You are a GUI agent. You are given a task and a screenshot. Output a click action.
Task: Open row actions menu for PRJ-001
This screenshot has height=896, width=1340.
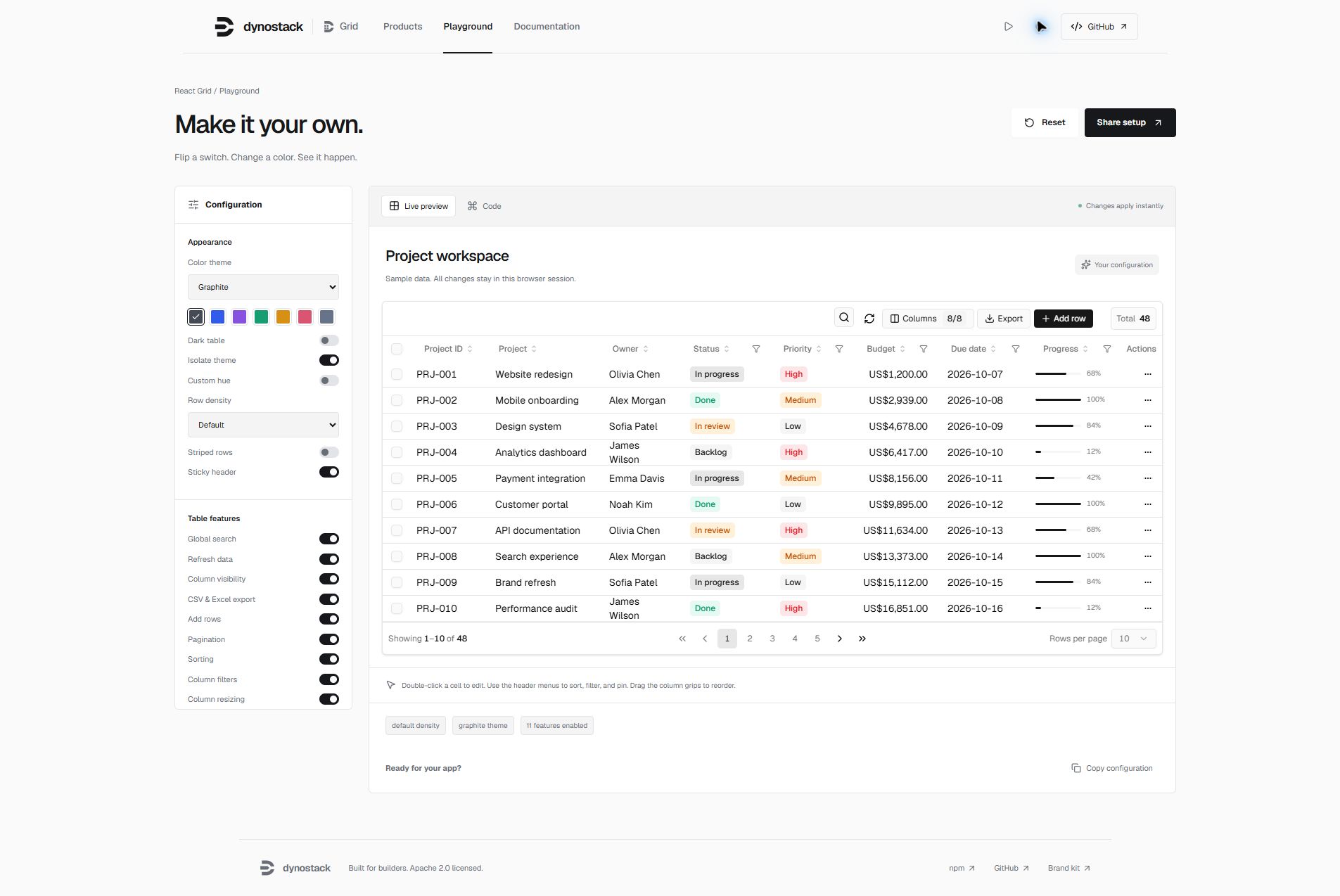(1148, 374)
